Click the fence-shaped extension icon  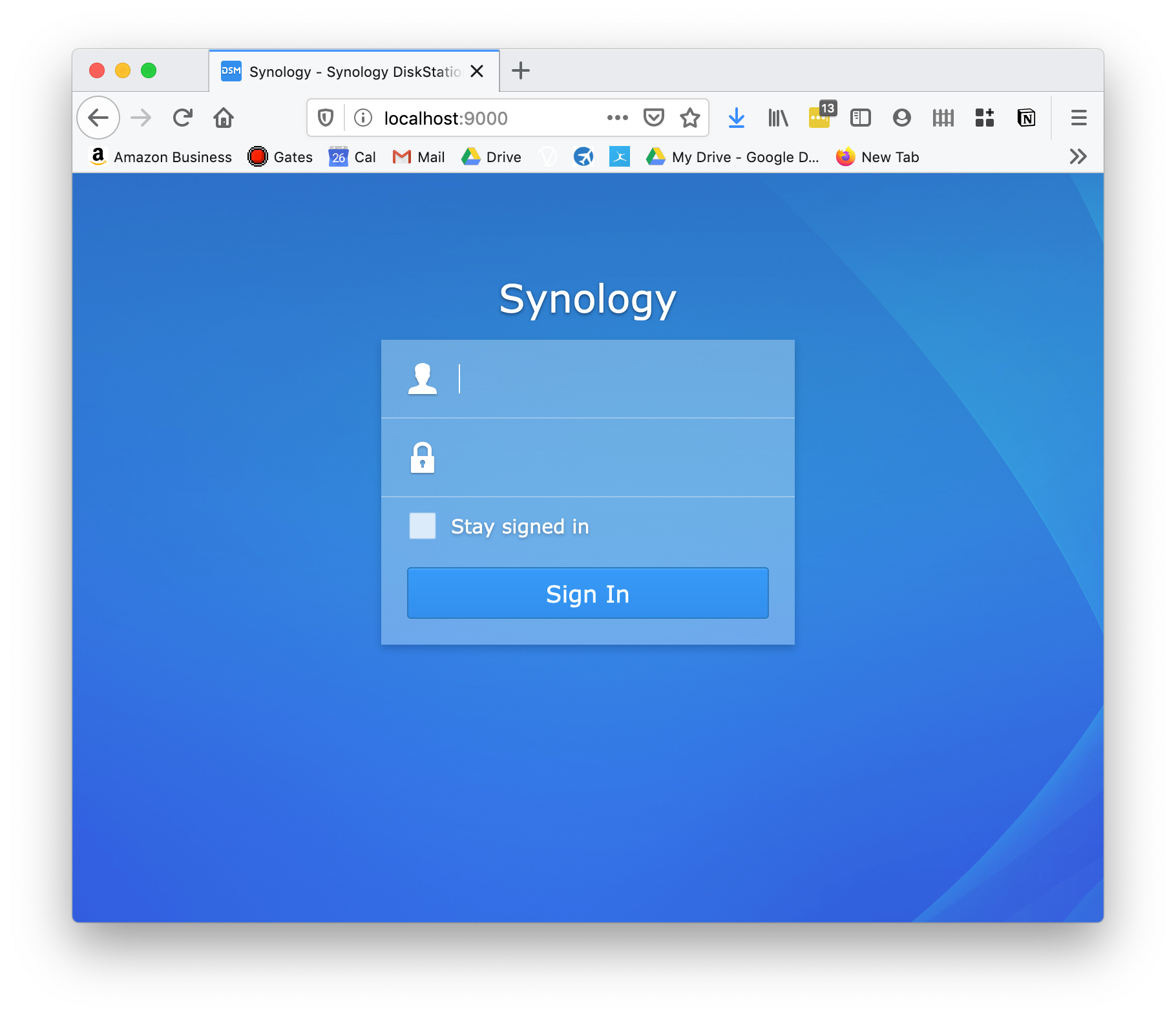[x=943, y=118]
